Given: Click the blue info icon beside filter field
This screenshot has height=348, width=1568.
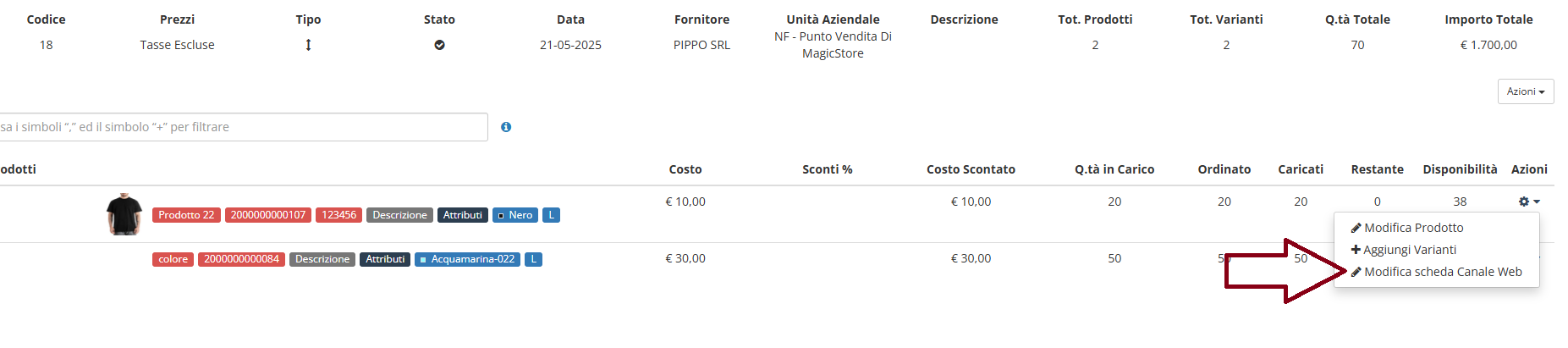Looking at the screenshot, I should coord(506,127).
